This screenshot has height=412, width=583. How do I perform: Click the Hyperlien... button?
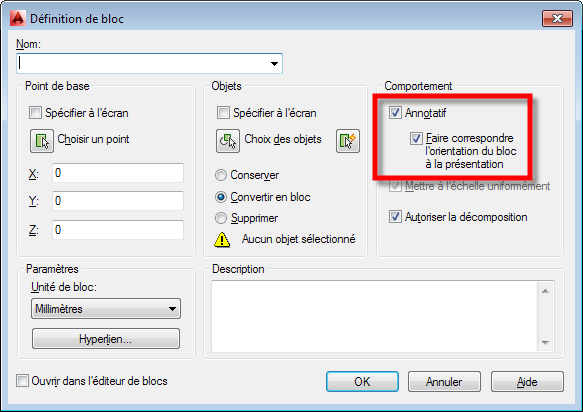click(x=106, y=339)
